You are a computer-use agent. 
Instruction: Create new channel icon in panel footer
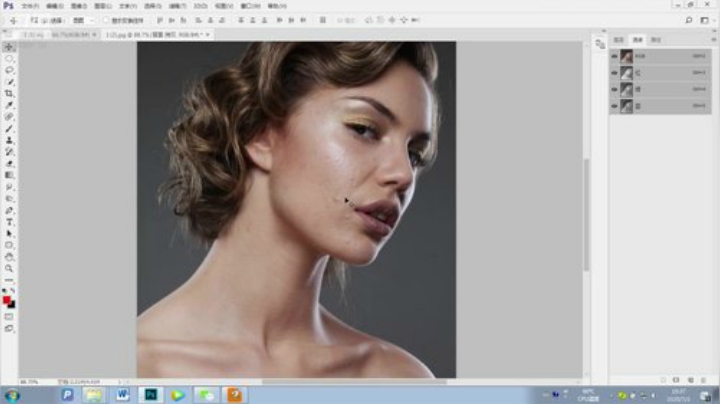(x=691, y=380)
